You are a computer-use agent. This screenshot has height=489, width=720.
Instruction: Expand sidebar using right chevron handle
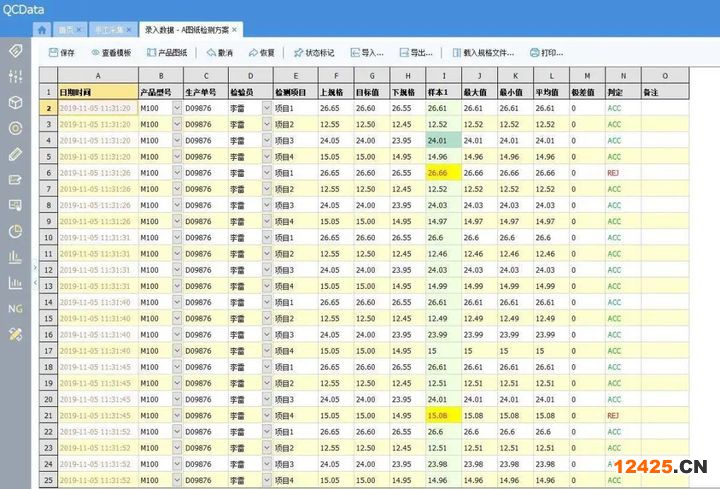(35, 267)
